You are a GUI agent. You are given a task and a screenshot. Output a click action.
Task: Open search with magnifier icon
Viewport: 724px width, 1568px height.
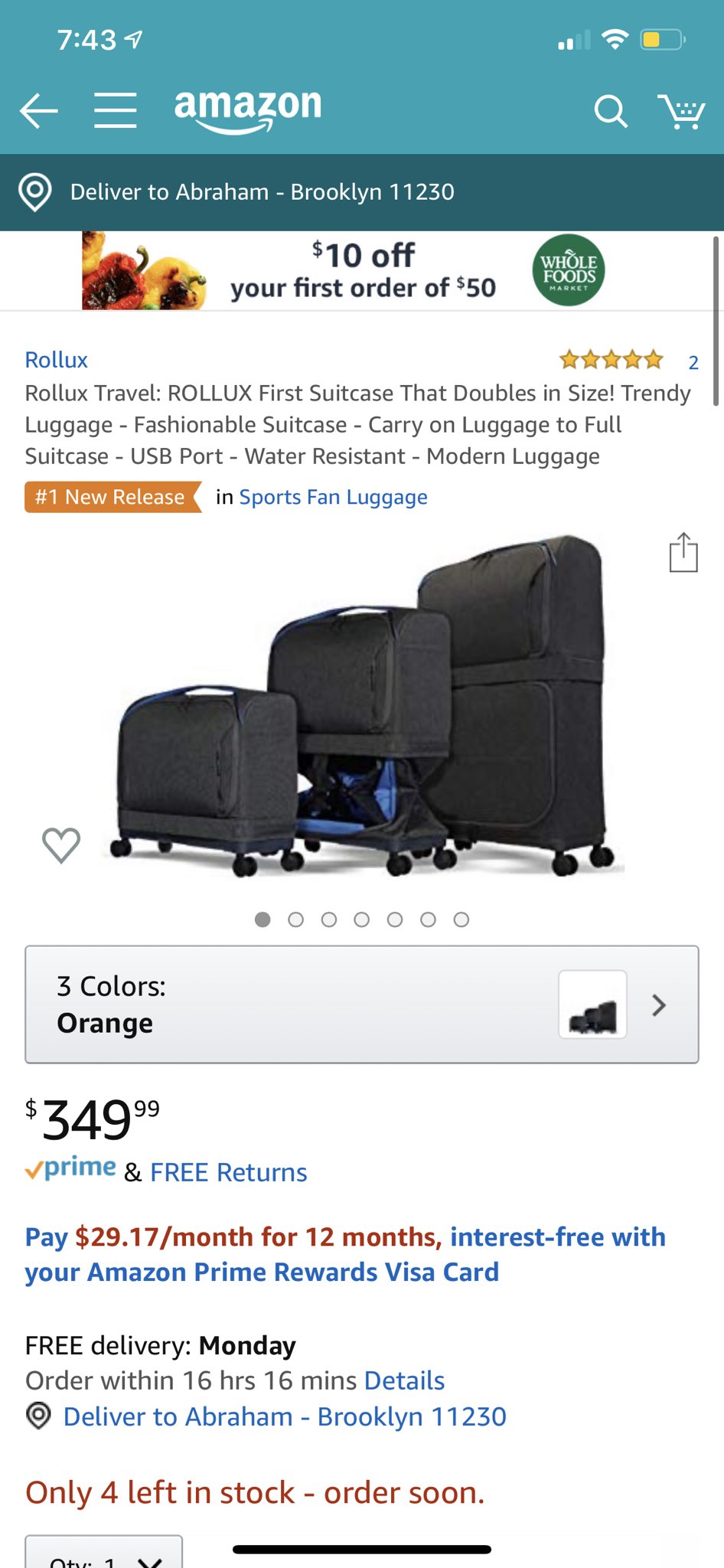611,112
